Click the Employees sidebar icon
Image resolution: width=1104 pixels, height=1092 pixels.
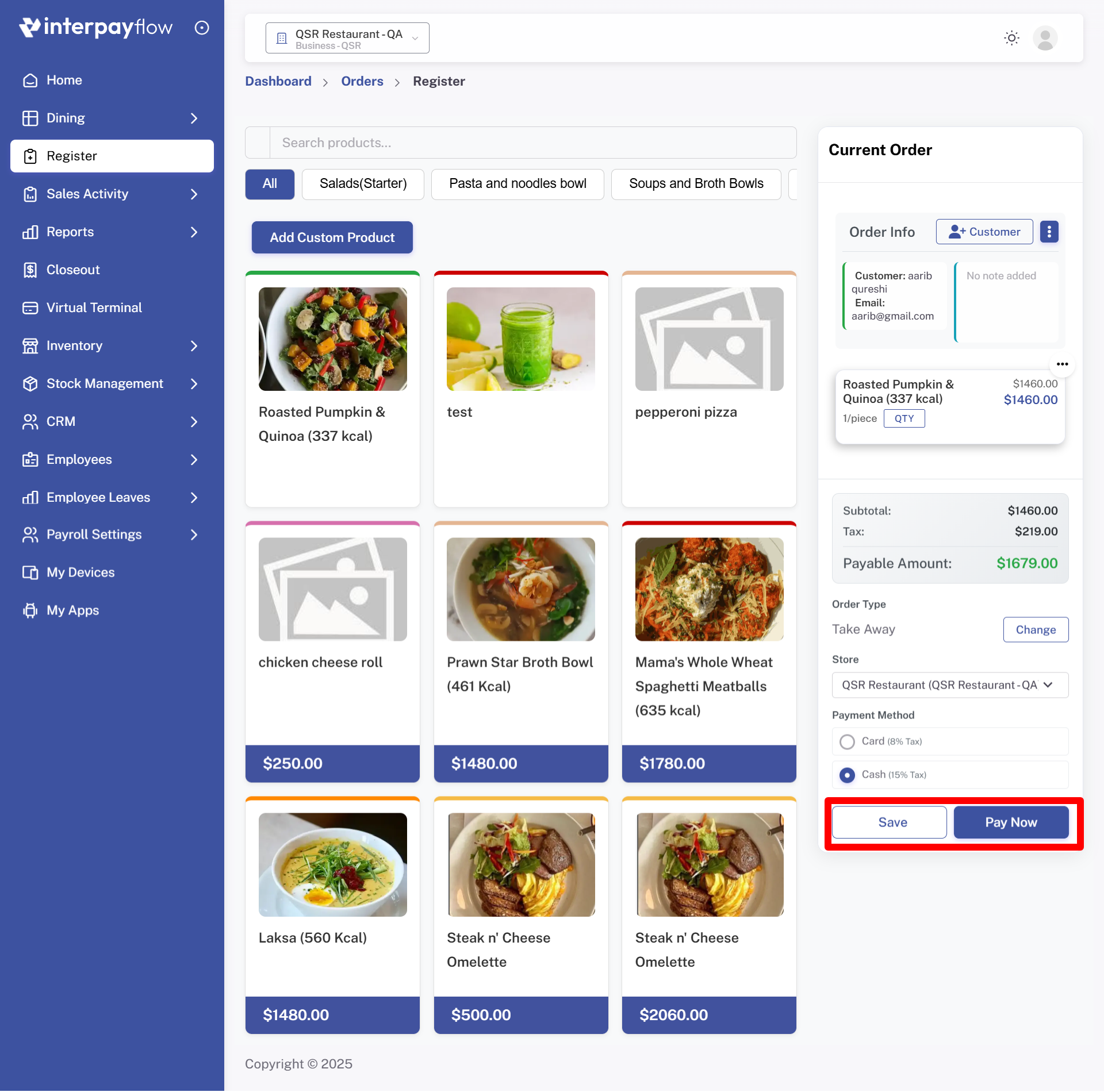30,460
